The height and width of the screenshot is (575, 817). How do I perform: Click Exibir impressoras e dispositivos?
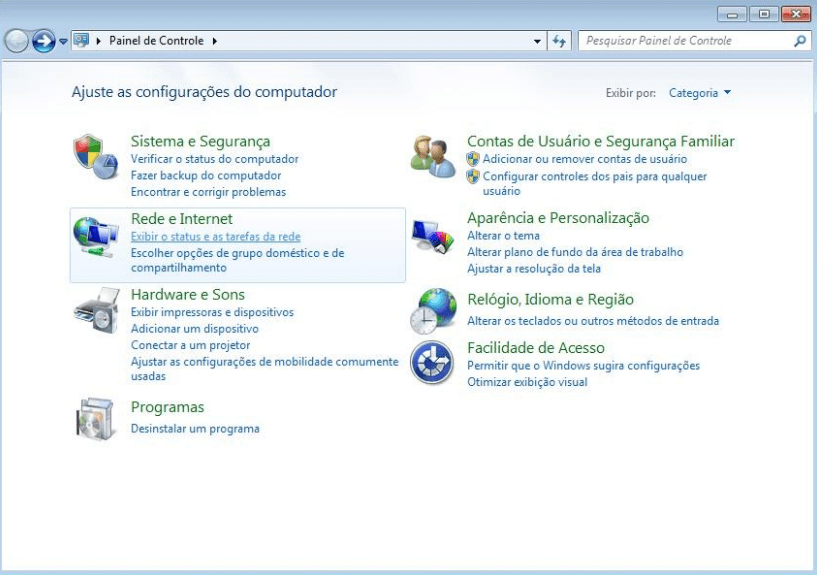[x=212, y=312]
